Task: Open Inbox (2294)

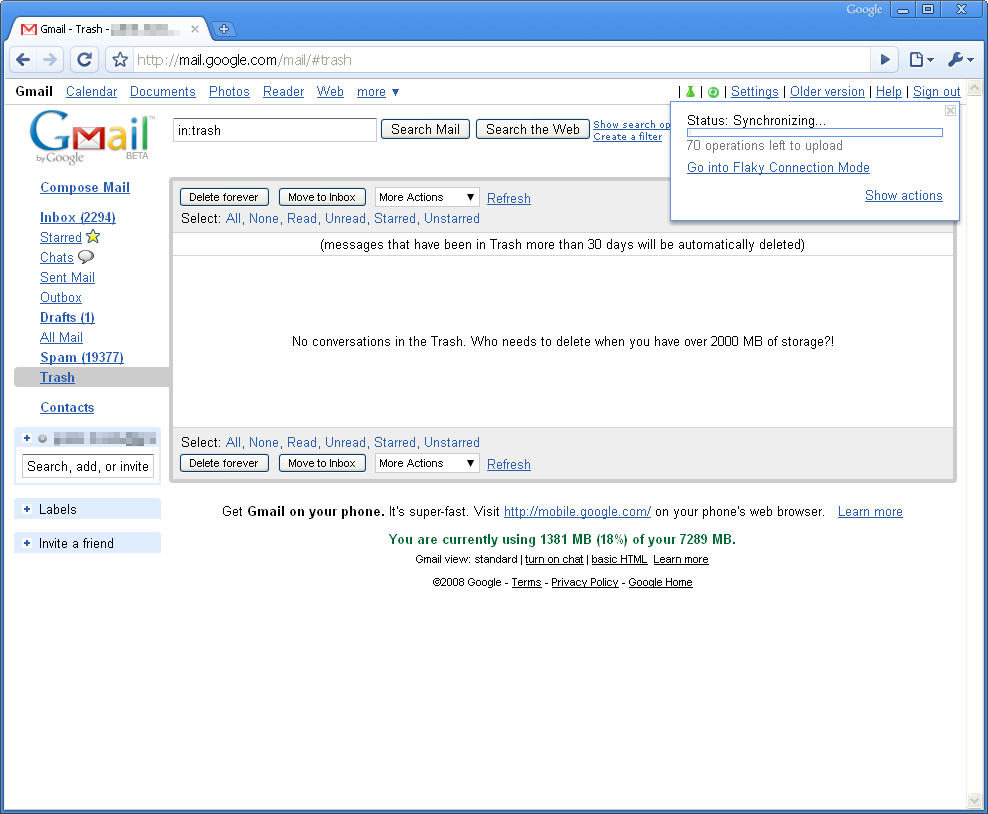Action: click(x=78, y=217)
